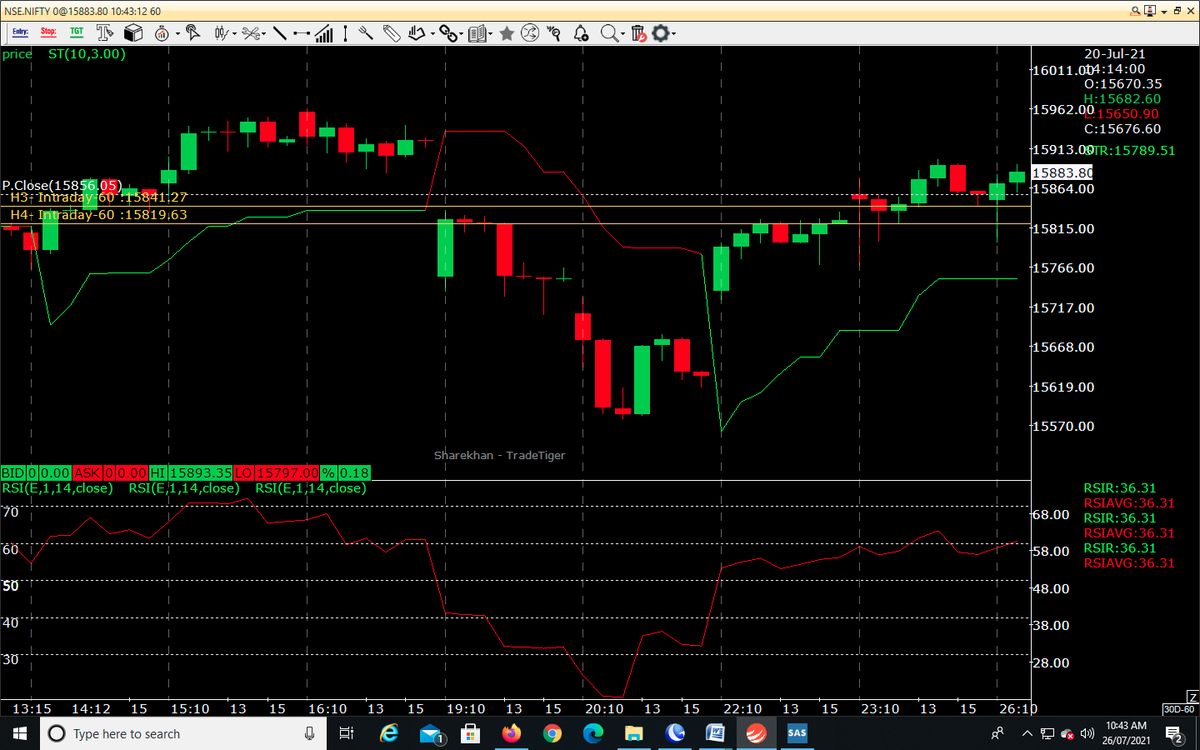Click the bell alert icon
This screenshot has width=1200, height=750.
pos(581,33)
